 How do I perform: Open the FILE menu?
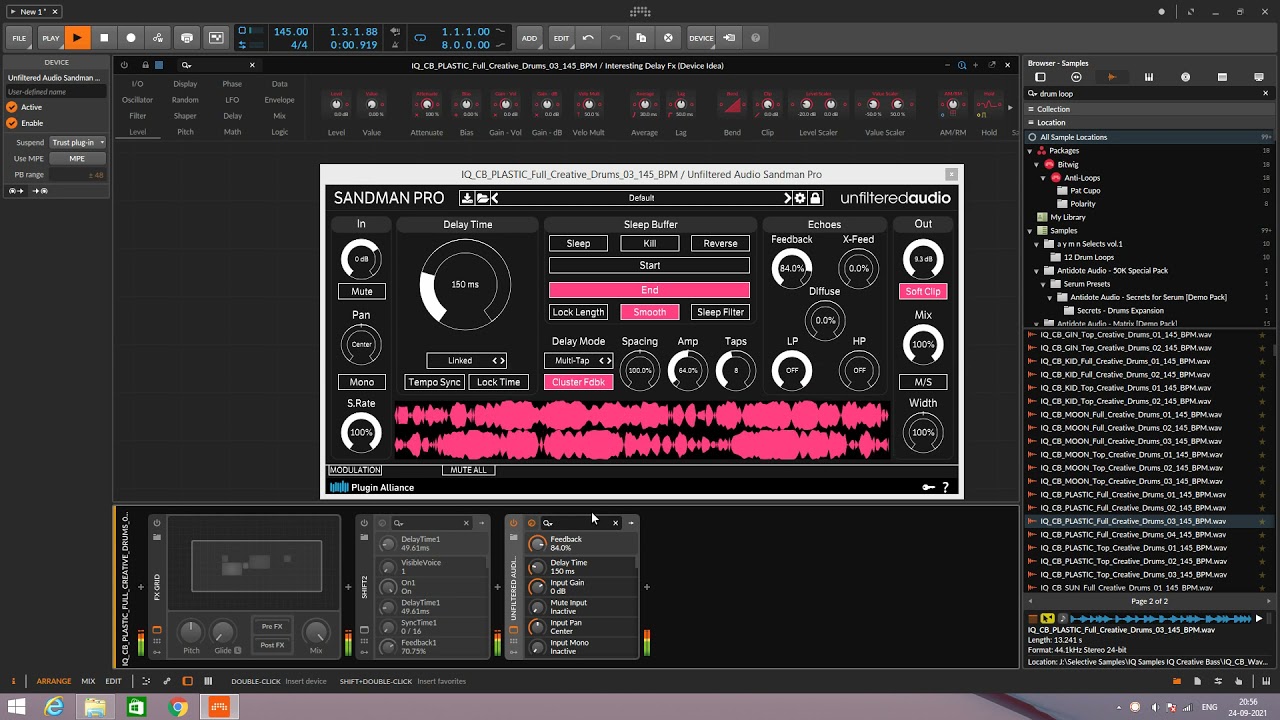19,38
